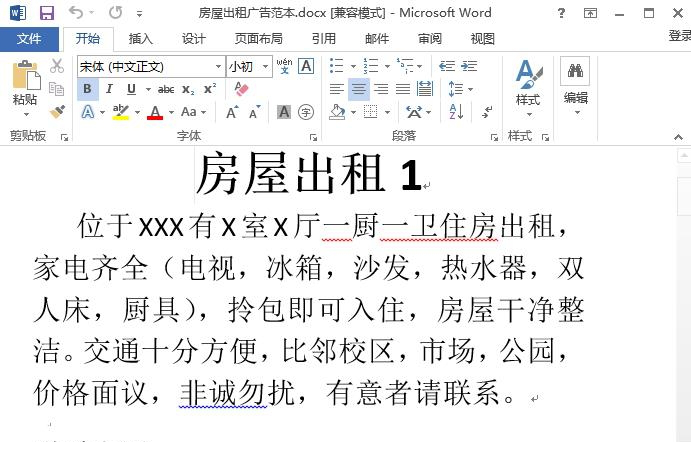
Task: Click the red font color button
Action: [155, 112]
